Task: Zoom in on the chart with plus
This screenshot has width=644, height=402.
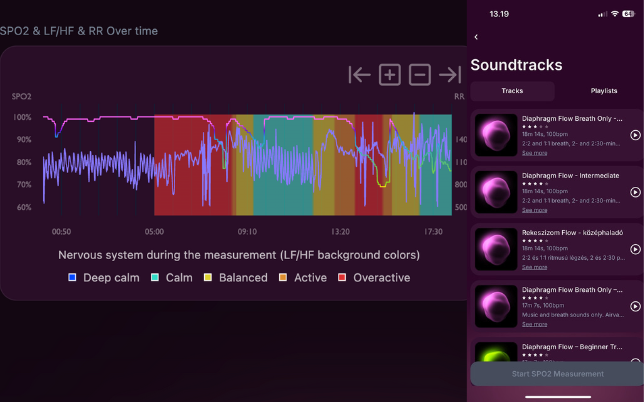Action: (x=390, y=74)
